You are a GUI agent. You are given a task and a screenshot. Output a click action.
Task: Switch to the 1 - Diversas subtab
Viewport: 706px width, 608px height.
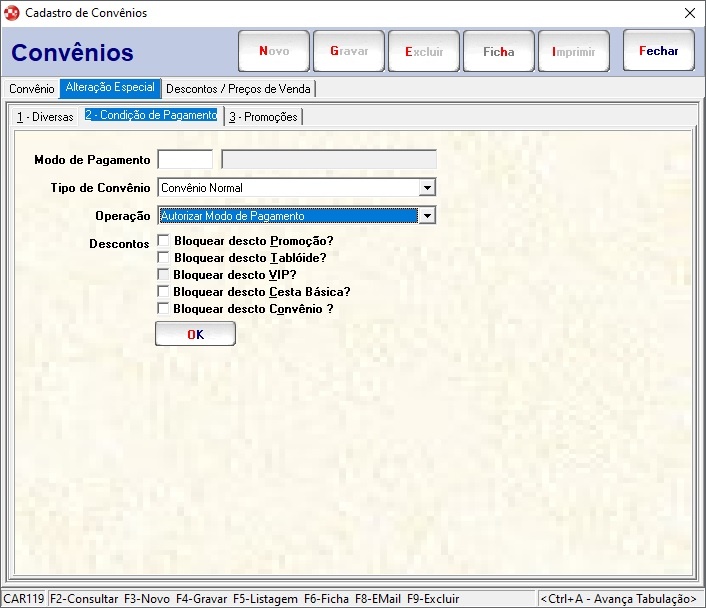(45, 117)
